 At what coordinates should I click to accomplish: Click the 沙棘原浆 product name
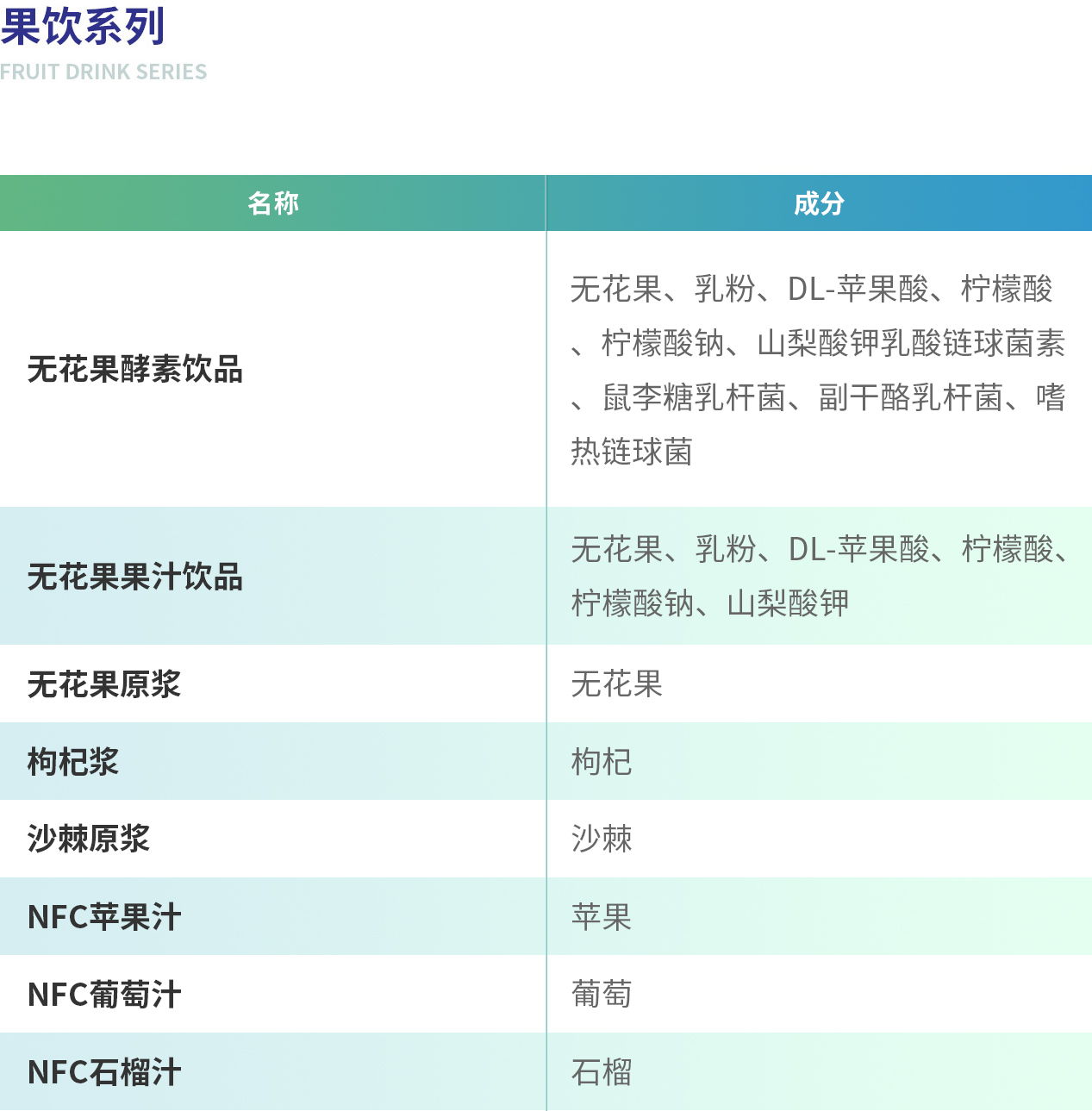(x=89, y=839)
